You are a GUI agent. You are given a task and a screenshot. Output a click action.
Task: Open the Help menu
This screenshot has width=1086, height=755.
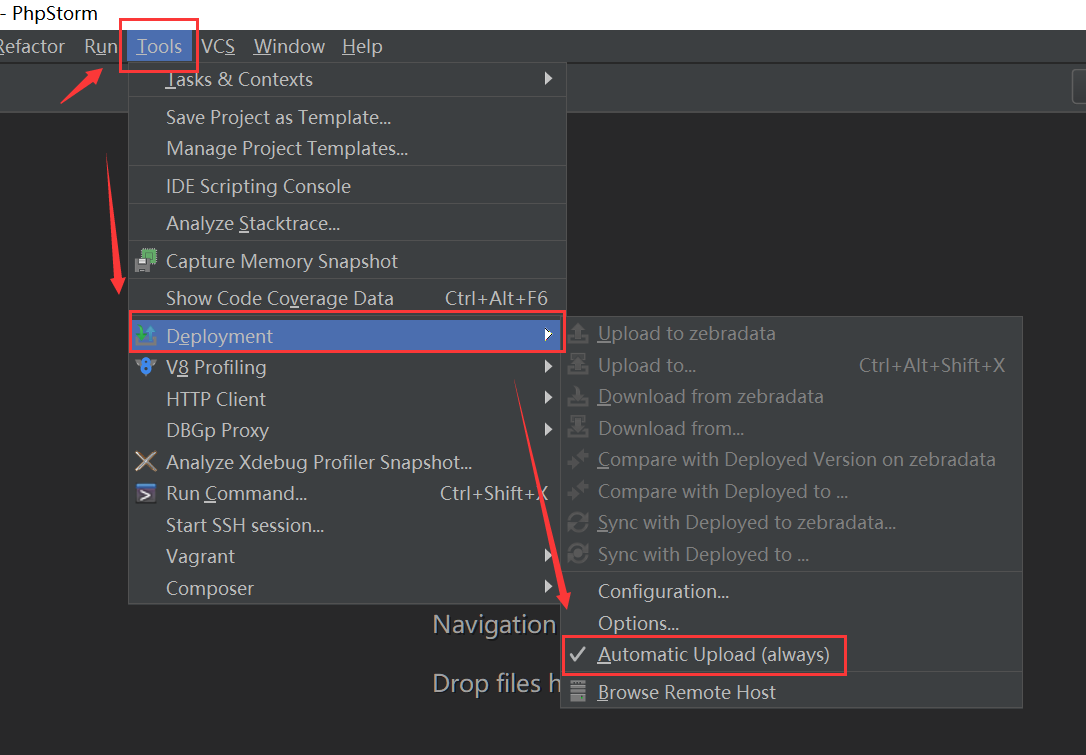point(362,47)
